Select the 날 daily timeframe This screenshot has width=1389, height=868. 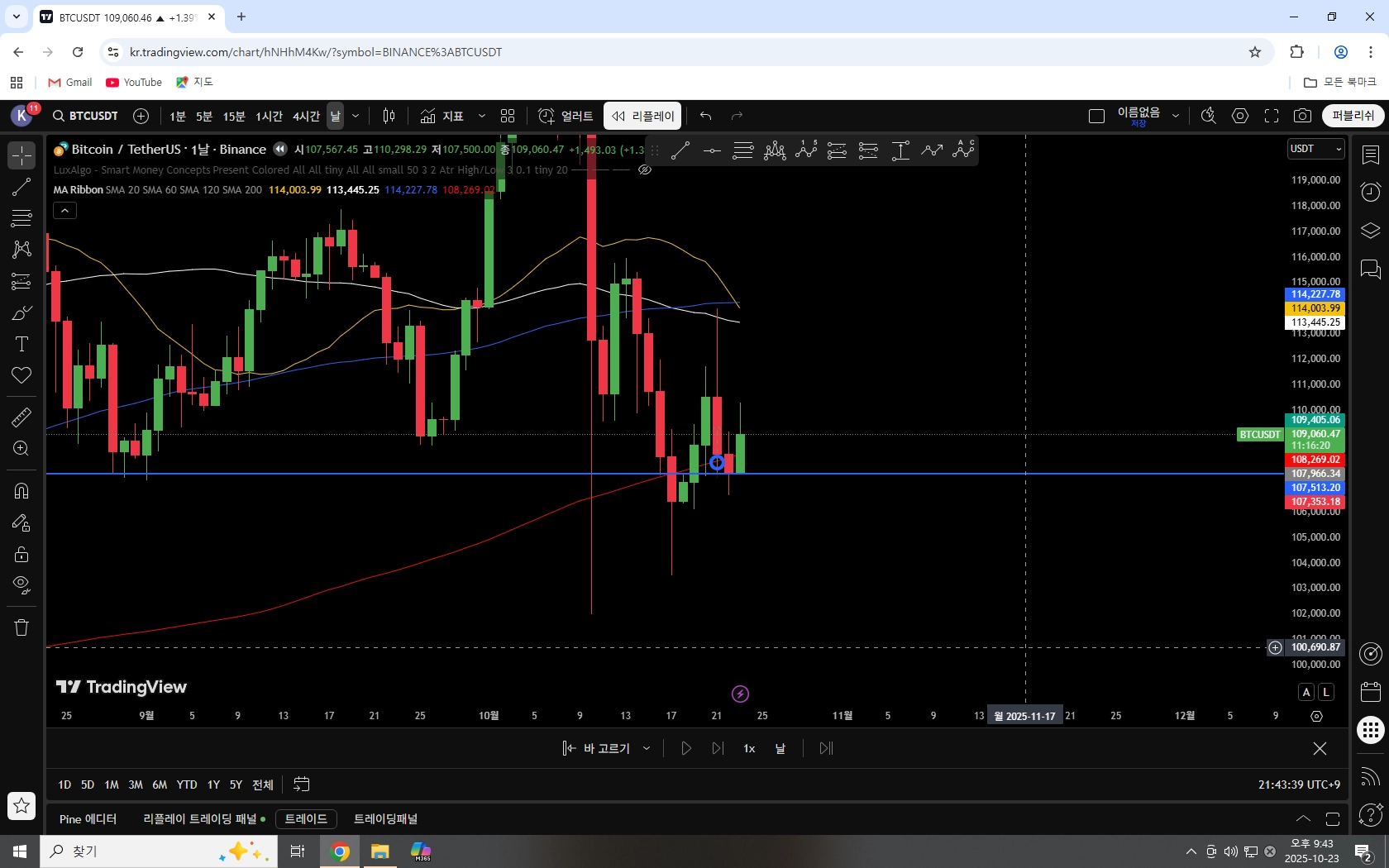click(x=335, y=117)
